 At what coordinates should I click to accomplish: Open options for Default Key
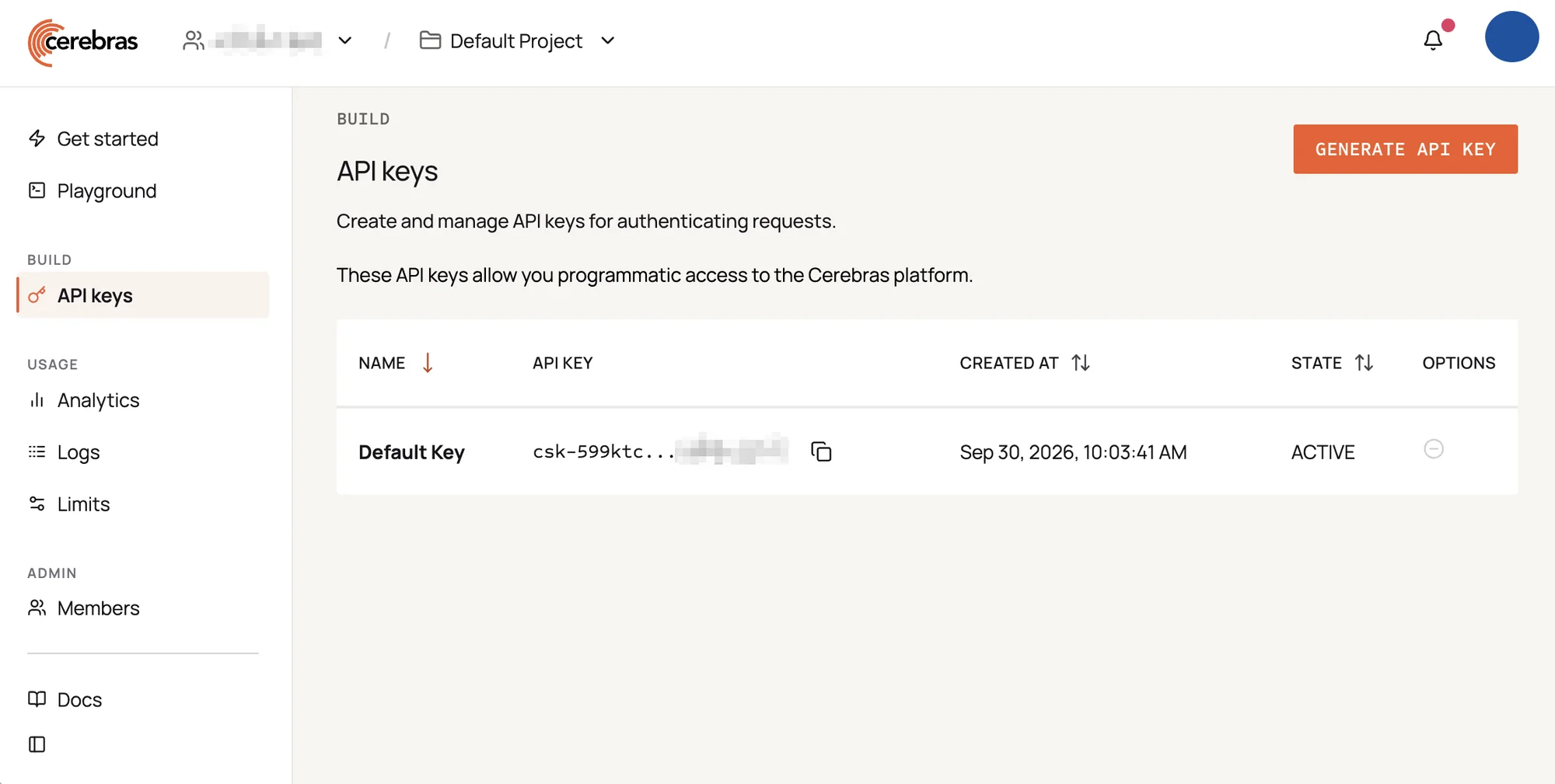[x=1434, y=449]
